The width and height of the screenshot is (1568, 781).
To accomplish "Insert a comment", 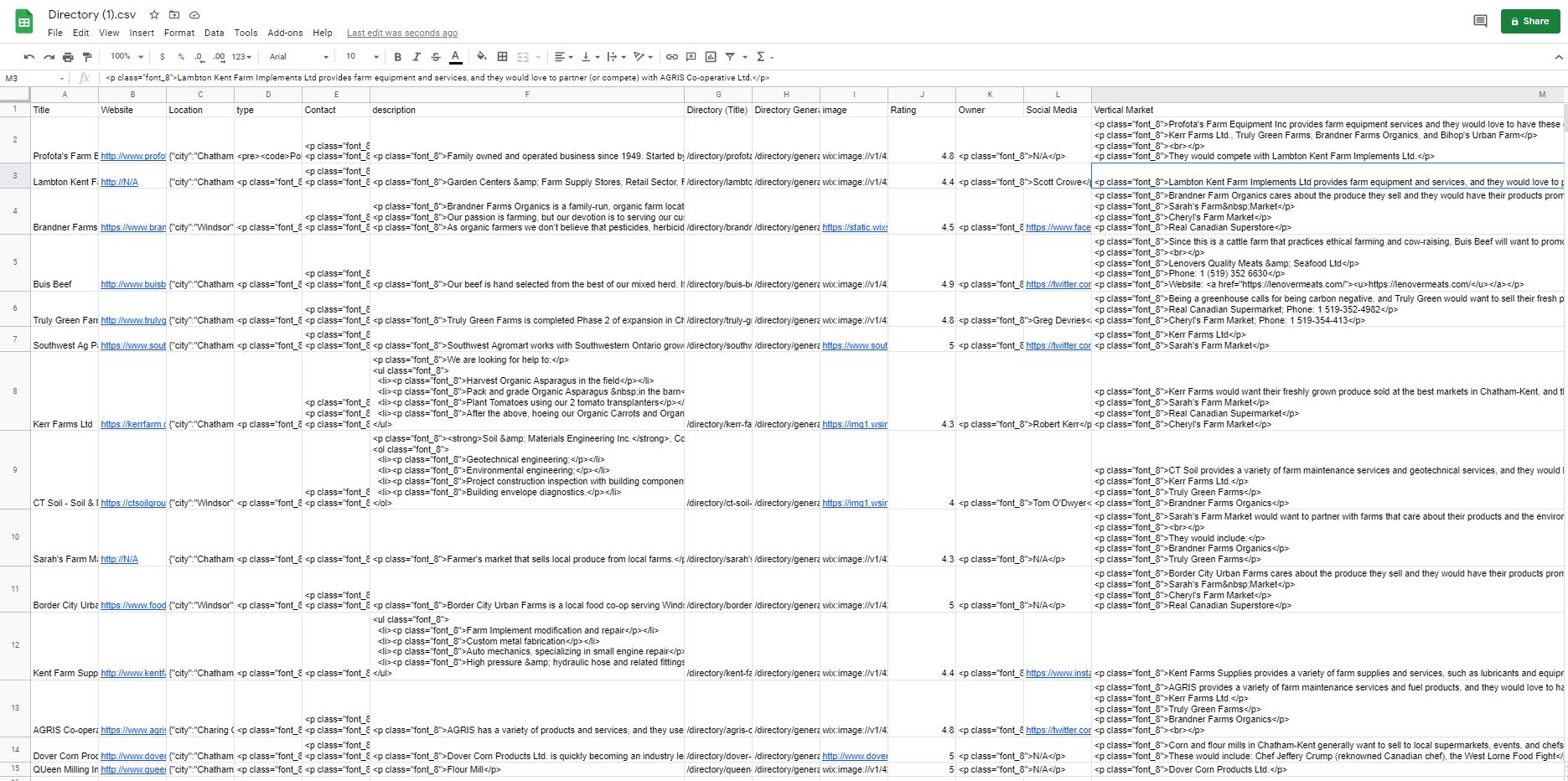I will pyautogui.click(x=691, y=57).
